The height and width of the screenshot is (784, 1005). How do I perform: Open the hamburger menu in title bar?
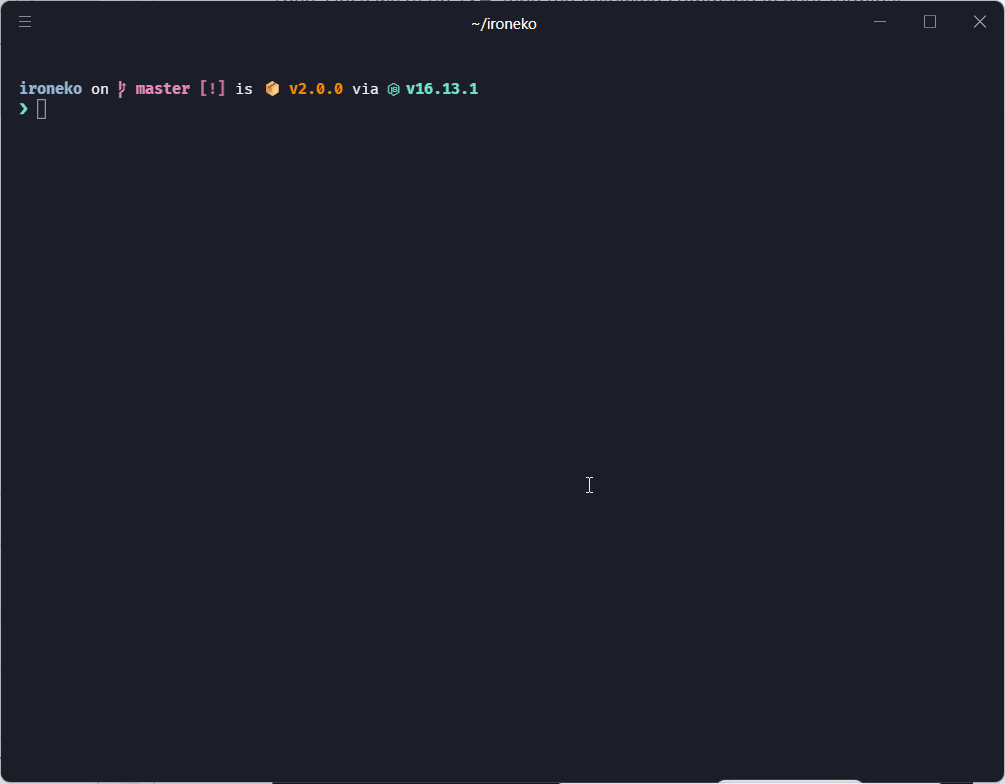click(25, 22)
